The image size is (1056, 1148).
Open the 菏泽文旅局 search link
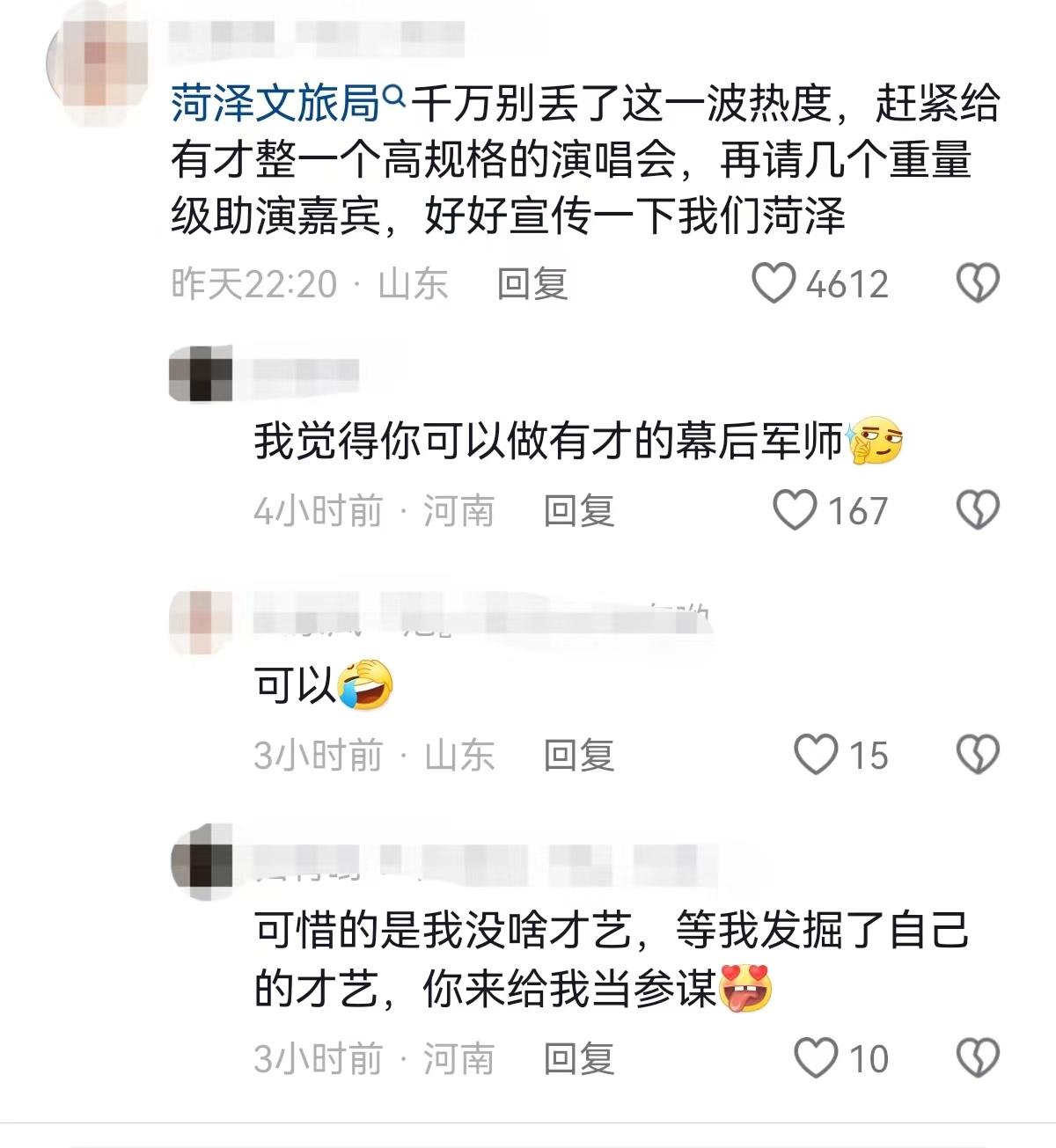pos(275,105)
